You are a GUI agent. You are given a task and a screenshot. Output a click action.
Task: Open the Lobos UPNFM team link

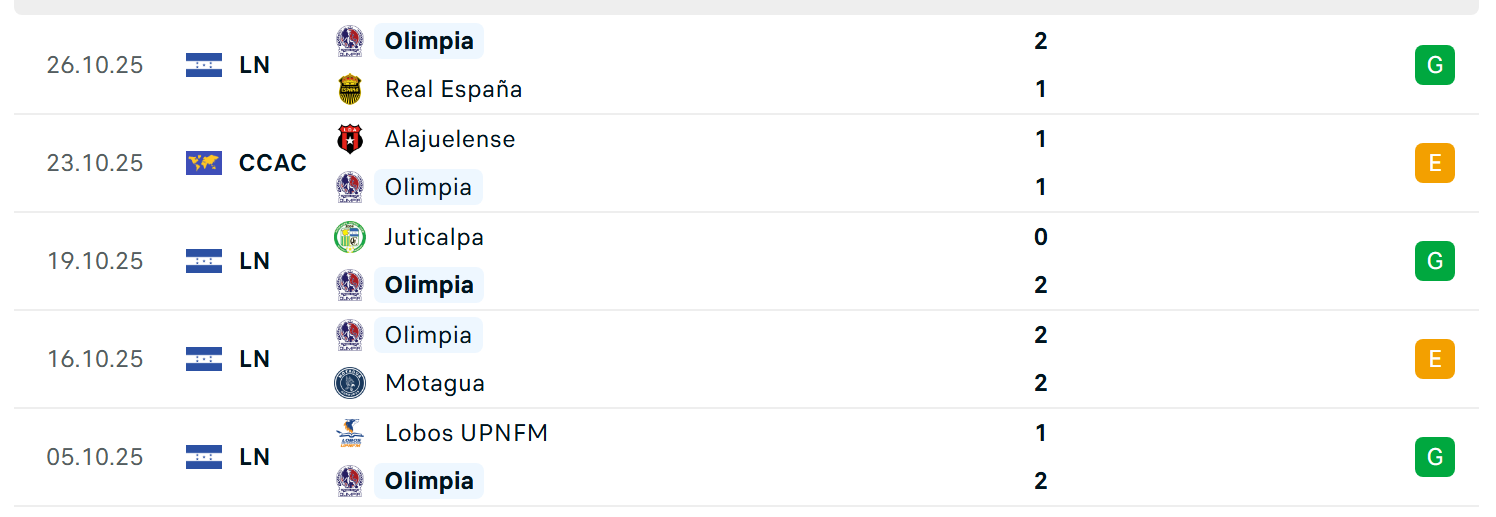(x=466, y=433)
